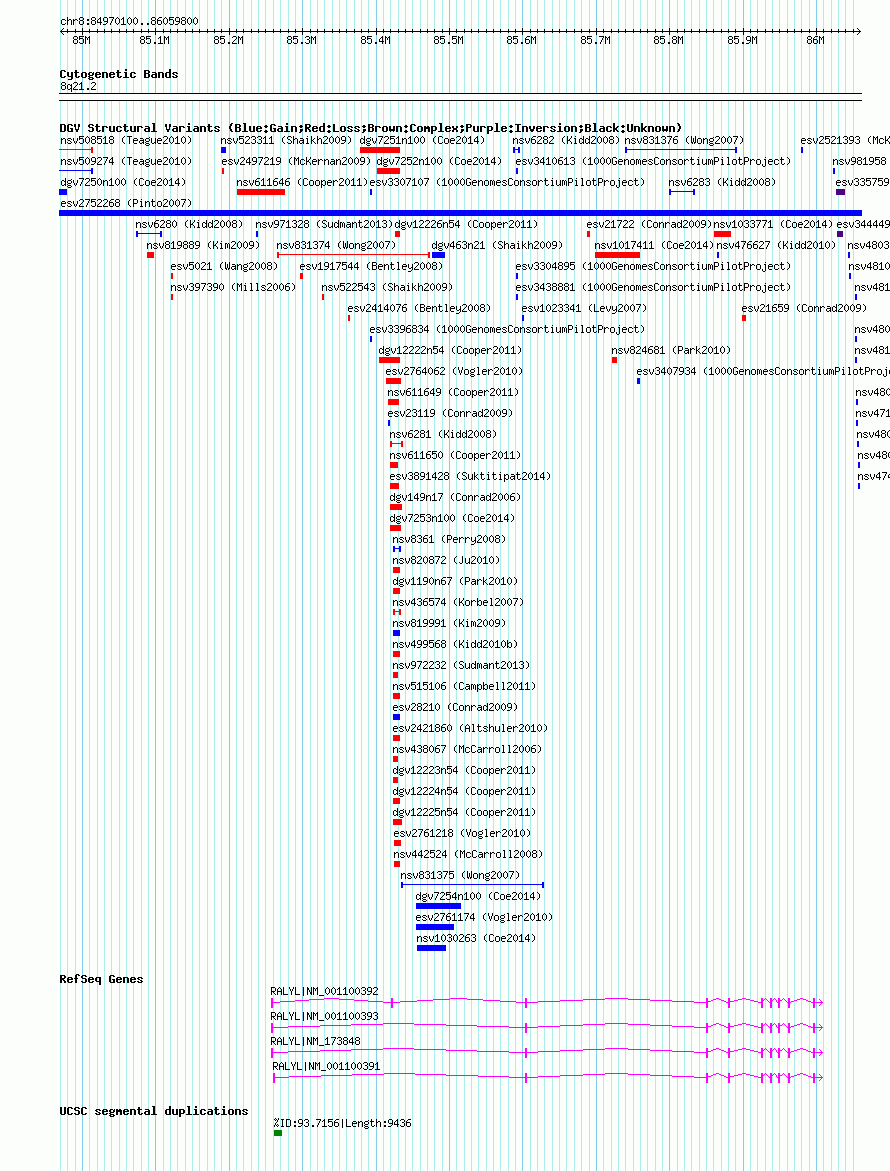This screenshot has height=1171, width=890.
Task: Click the nsv515106 (Campbell2011) label
Action: click(464, 686)
